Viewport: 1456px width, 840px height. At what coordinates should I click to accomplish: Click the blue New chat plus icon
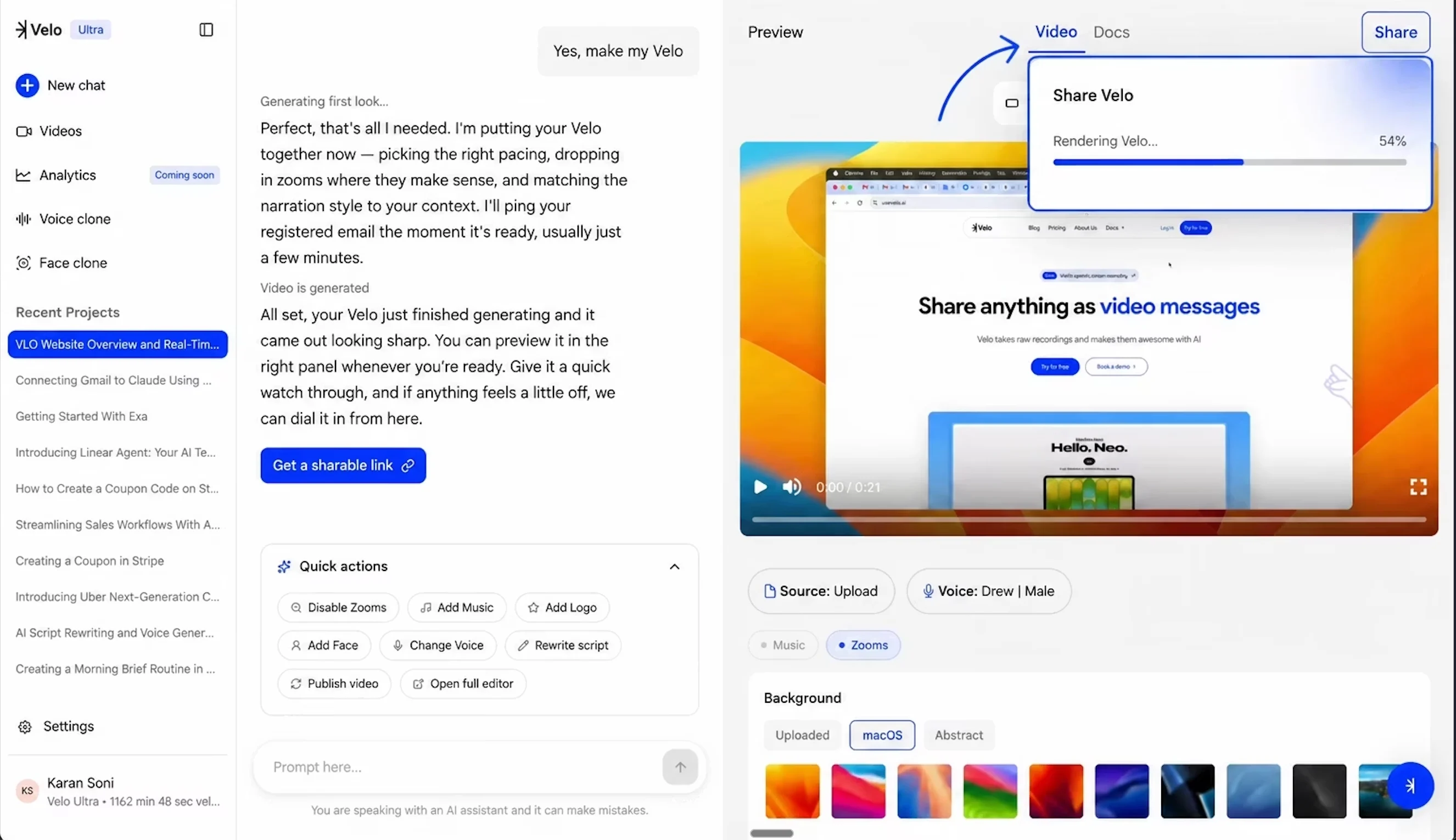(27, 86)
